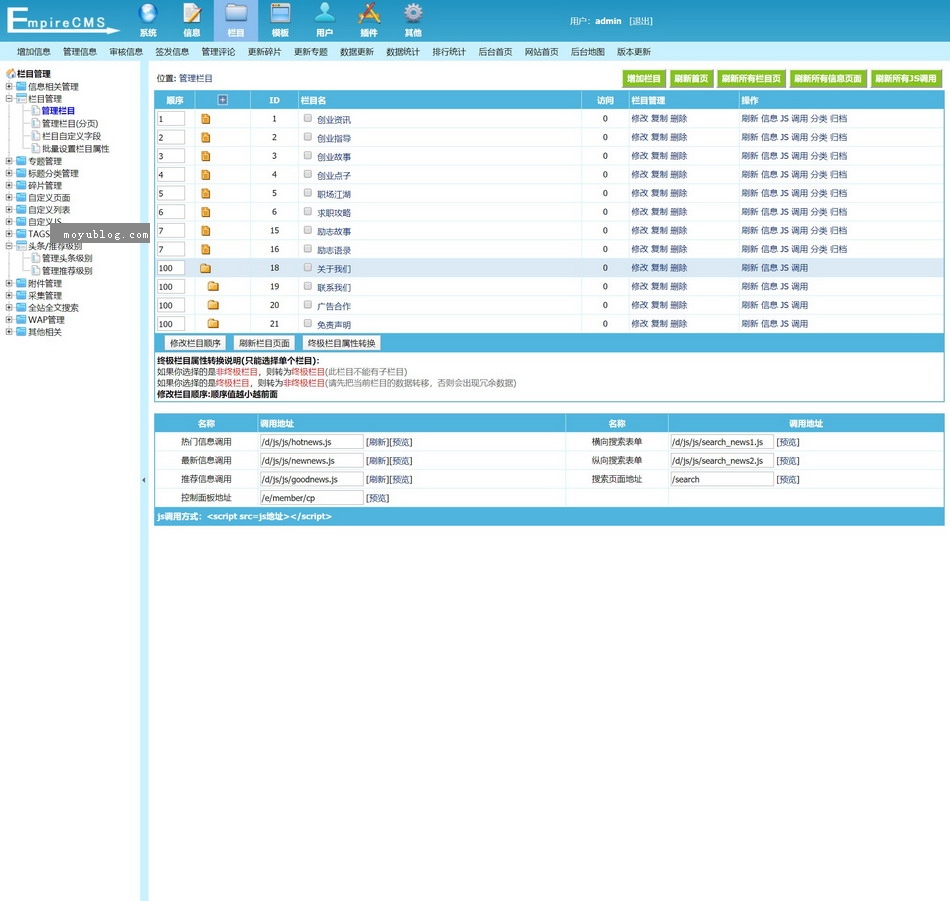Image resolution: width=950 pixels, height=901 pixels.
Task: Click the EmpireCMS logo
Action: (x=62, y=21)
